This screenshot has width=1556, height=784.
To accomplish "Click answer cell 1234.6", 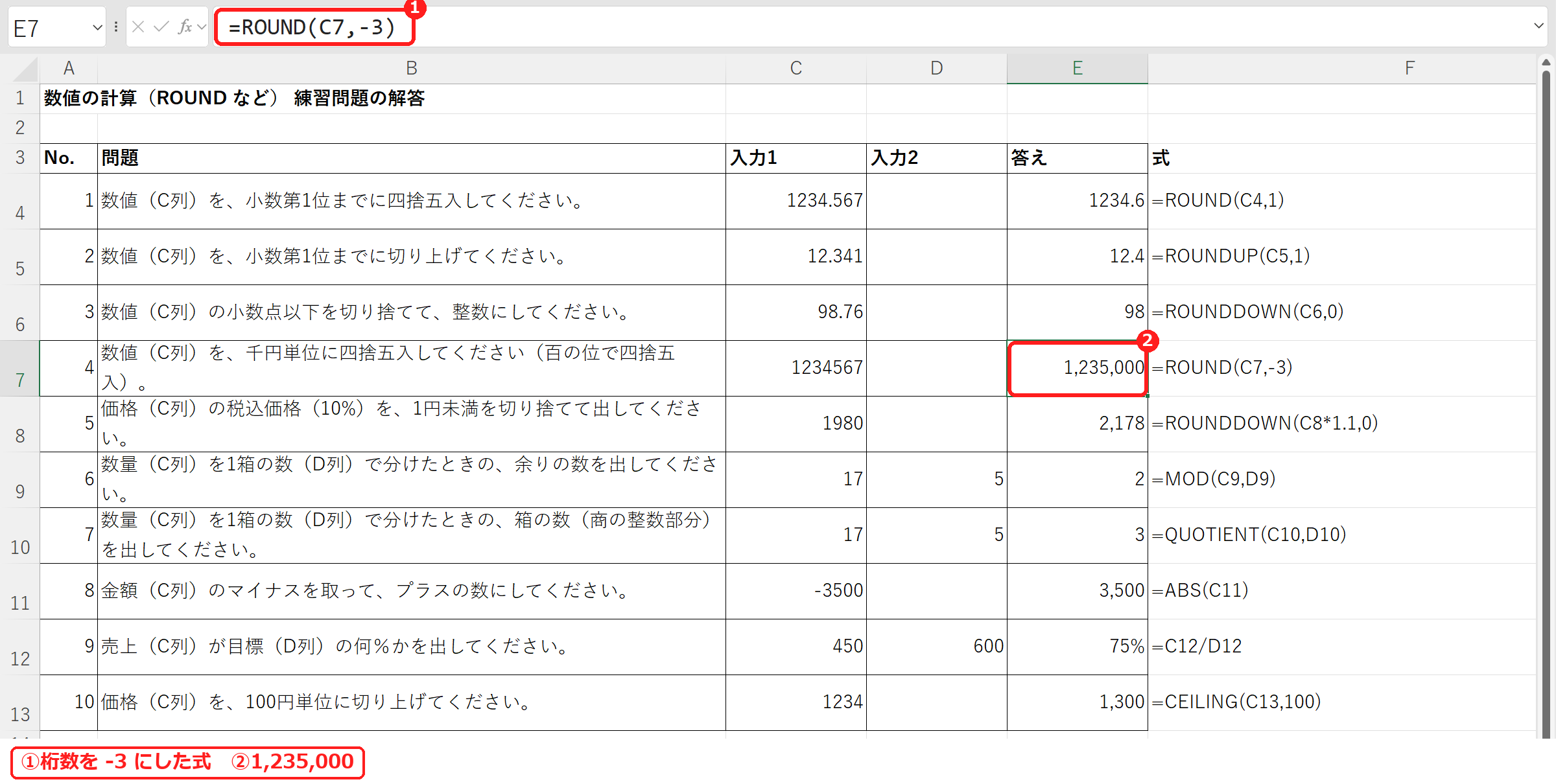I will pos(1078,201).
